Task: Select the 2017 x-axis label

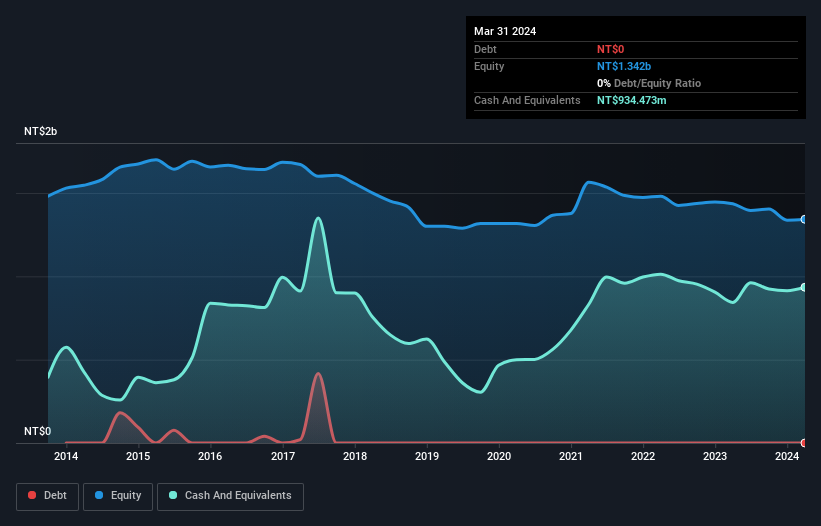Action: pyautogui.click(x=283, y=456)
